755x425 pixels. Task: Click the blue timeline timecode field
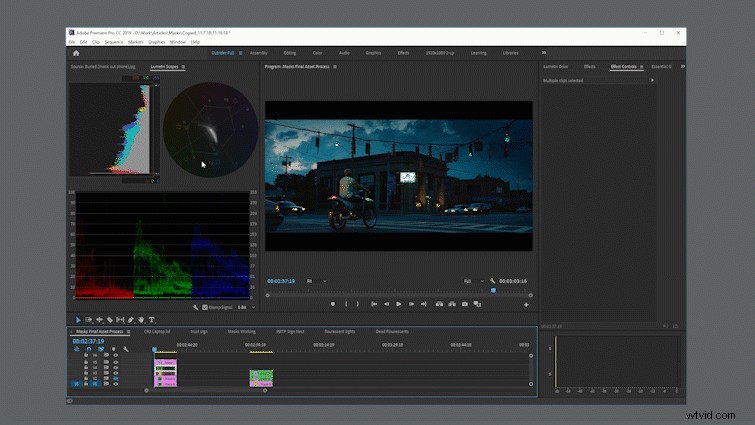coord(88,341)
